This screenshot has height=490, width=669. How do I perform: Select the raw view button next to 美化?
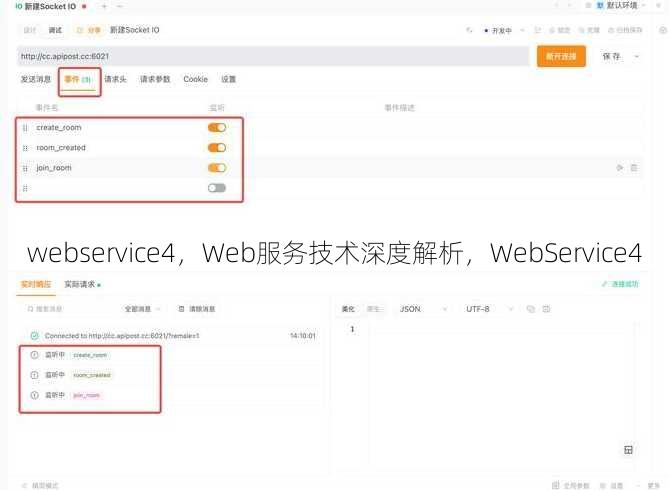375,309
